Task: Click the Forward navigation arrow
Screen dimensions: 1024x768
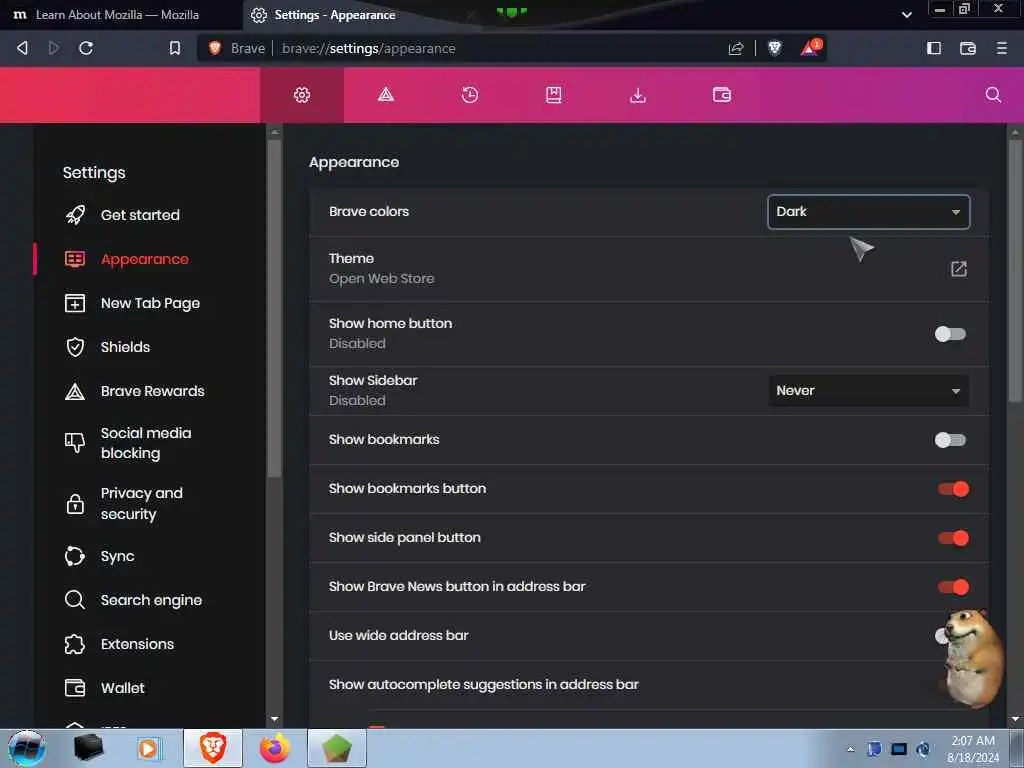Action: [x=54, y=48]
